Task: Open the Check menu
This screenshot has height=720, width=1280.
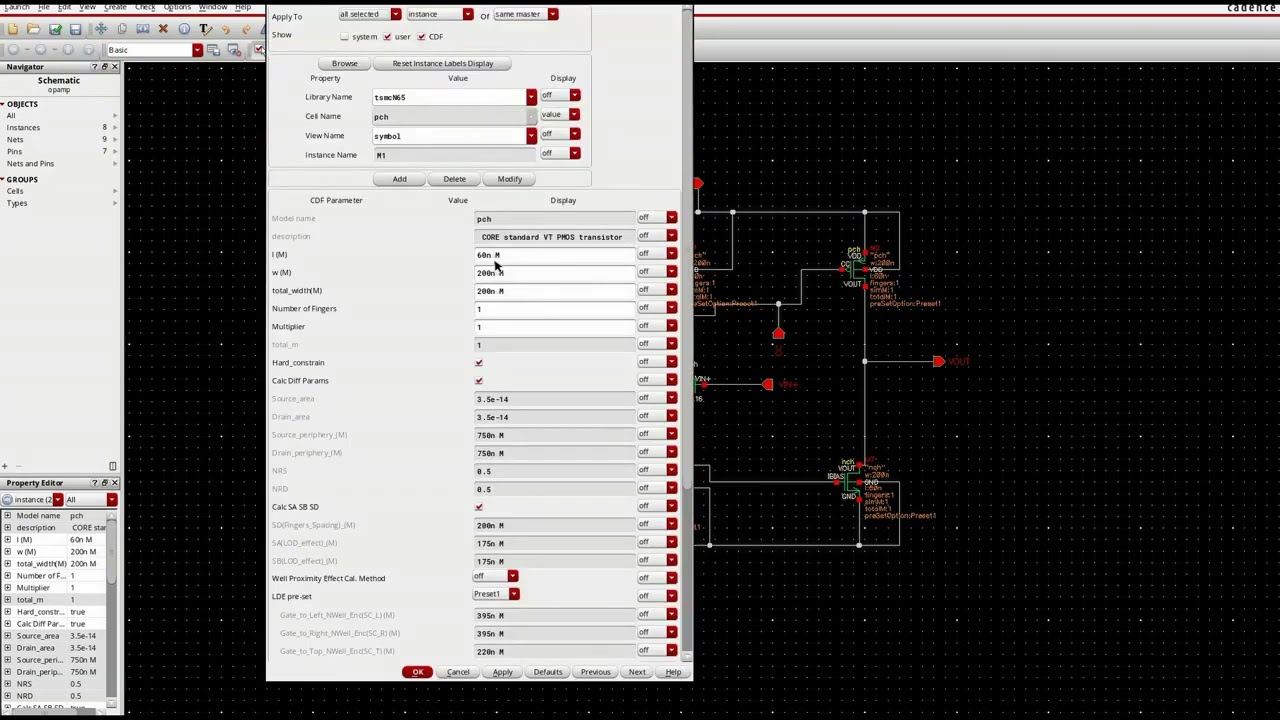Action: [145, 7]
